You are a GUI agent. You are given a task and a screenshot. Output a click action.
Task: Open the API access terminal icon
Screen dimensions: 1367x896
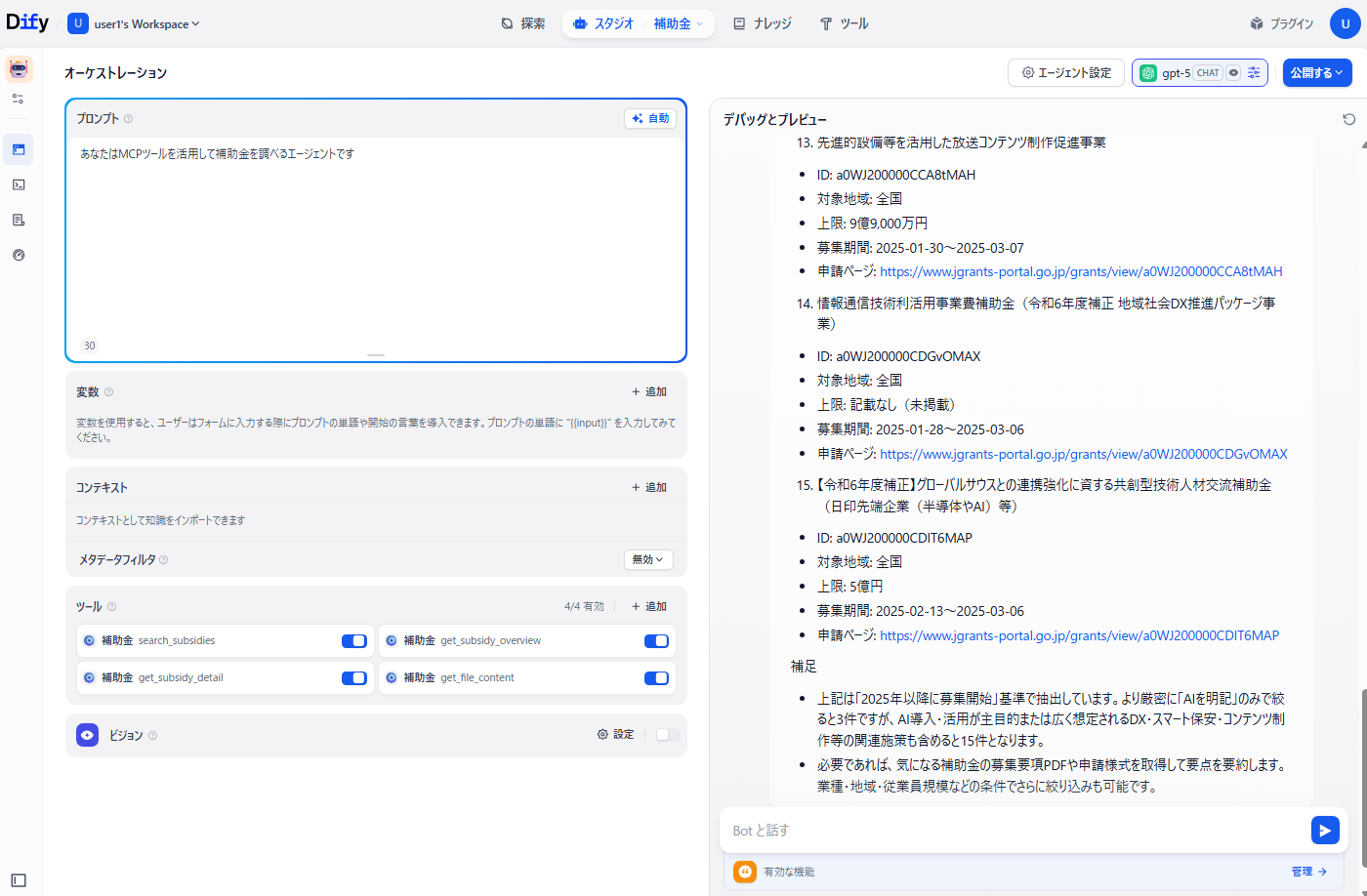coord(19,184)
